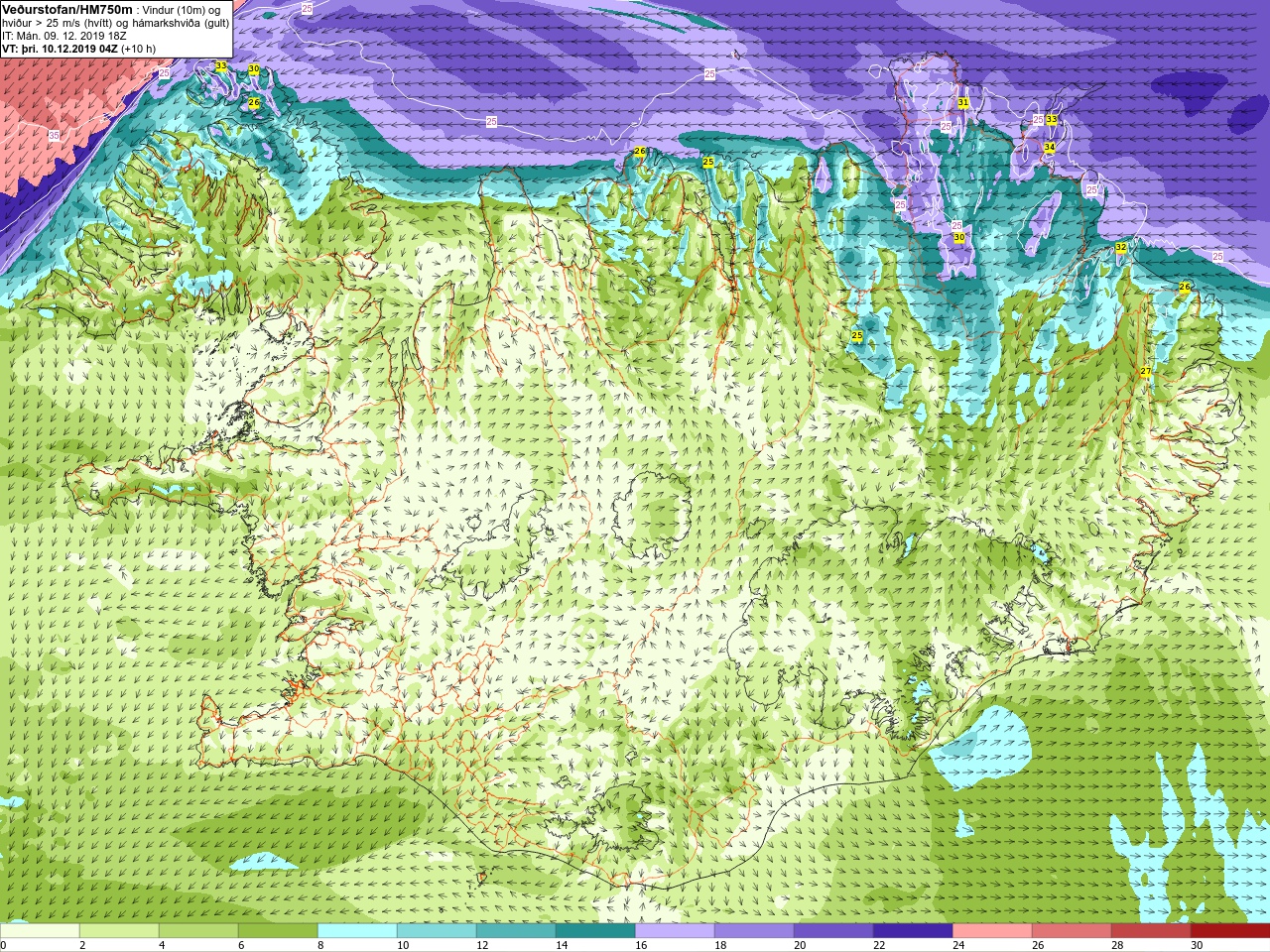
Task: Click the legend scale number 22
Action: (x=880, y=945)
